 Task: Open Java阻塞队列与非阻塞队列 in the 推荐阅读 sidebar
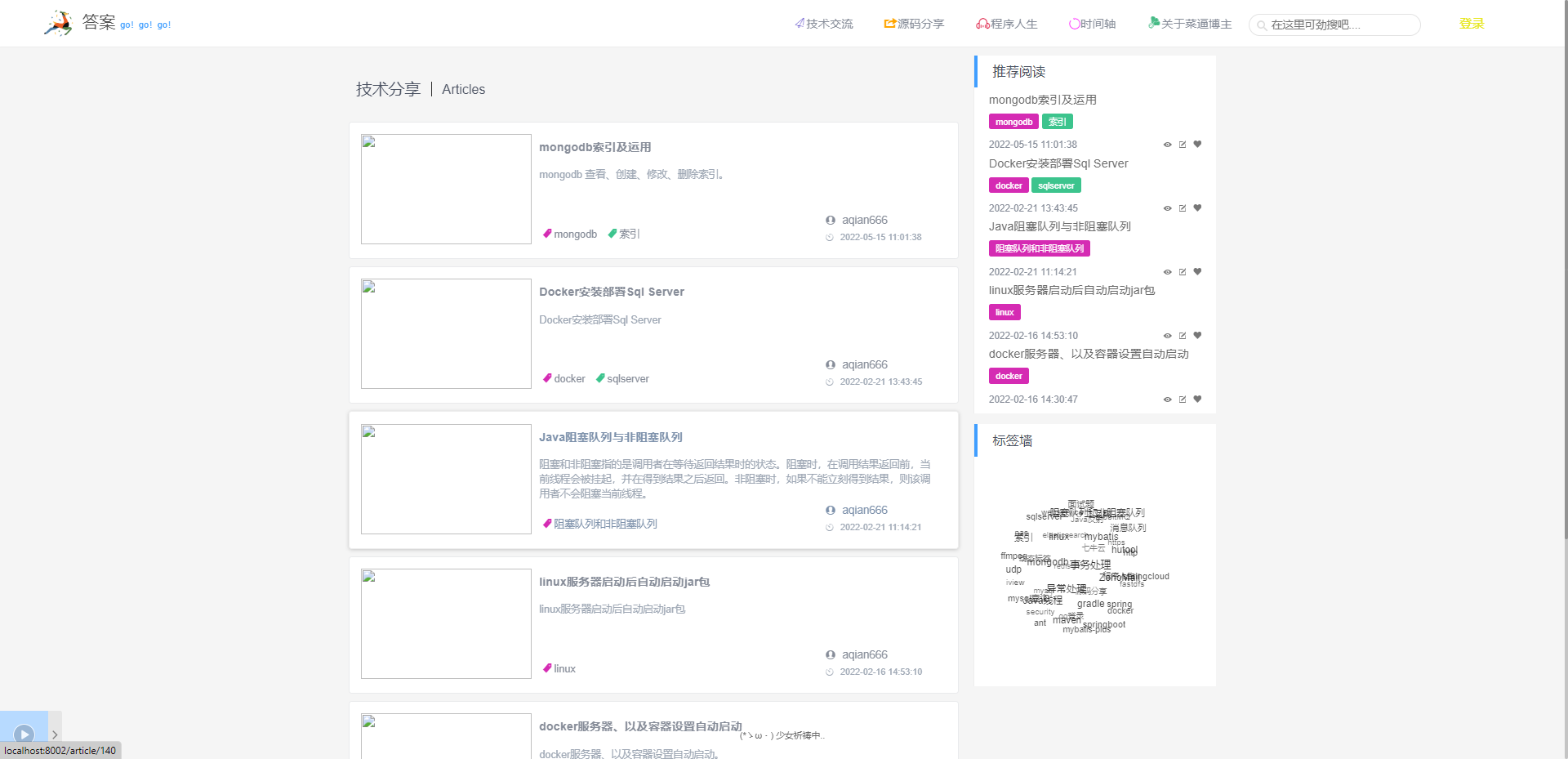tap(1060, 226)
